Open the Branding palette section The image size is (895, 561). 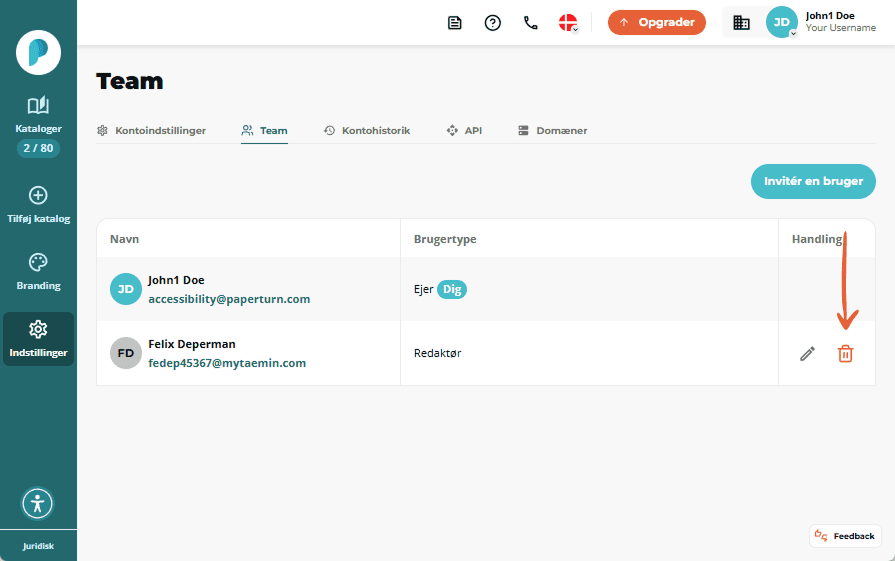[38, 272]
